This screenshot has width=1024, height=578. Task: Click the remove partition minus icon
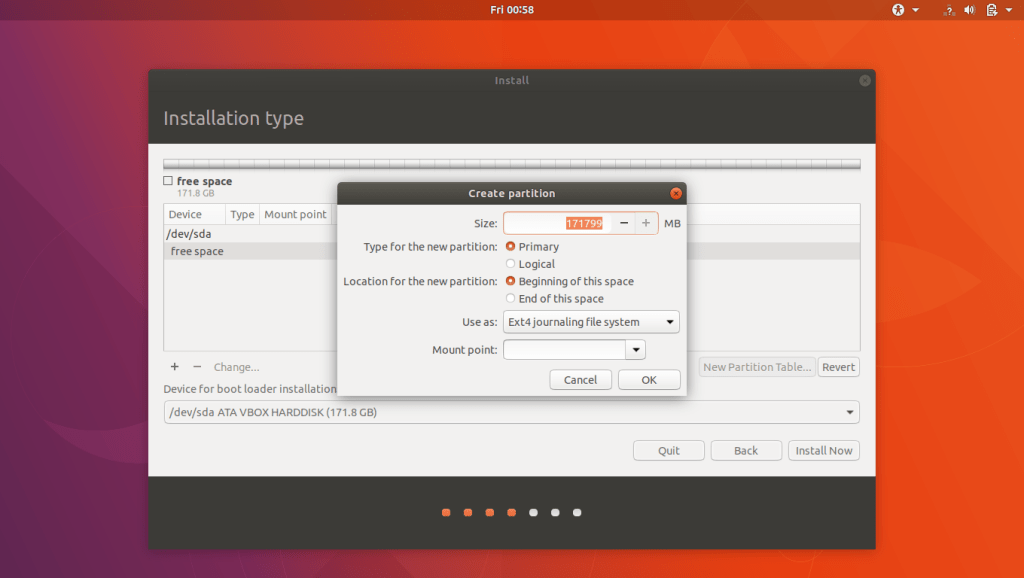(197, 367)
